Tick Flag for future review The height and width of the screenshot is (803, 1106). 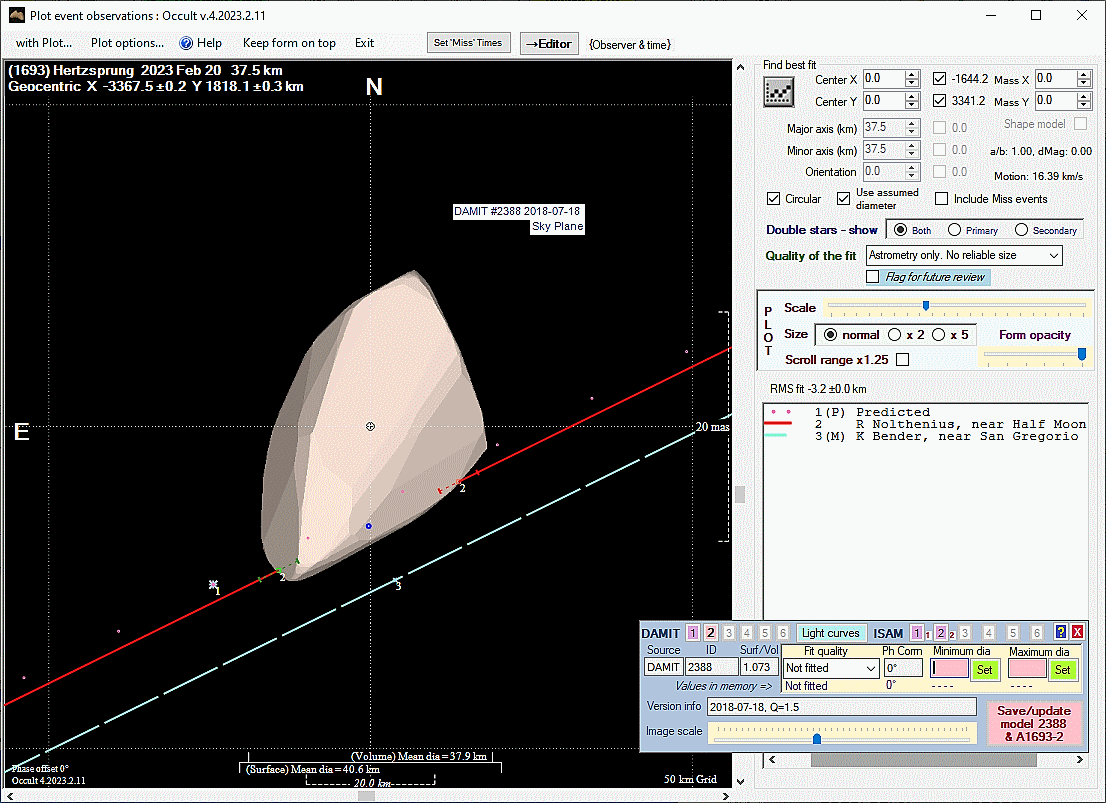(873, 277)
